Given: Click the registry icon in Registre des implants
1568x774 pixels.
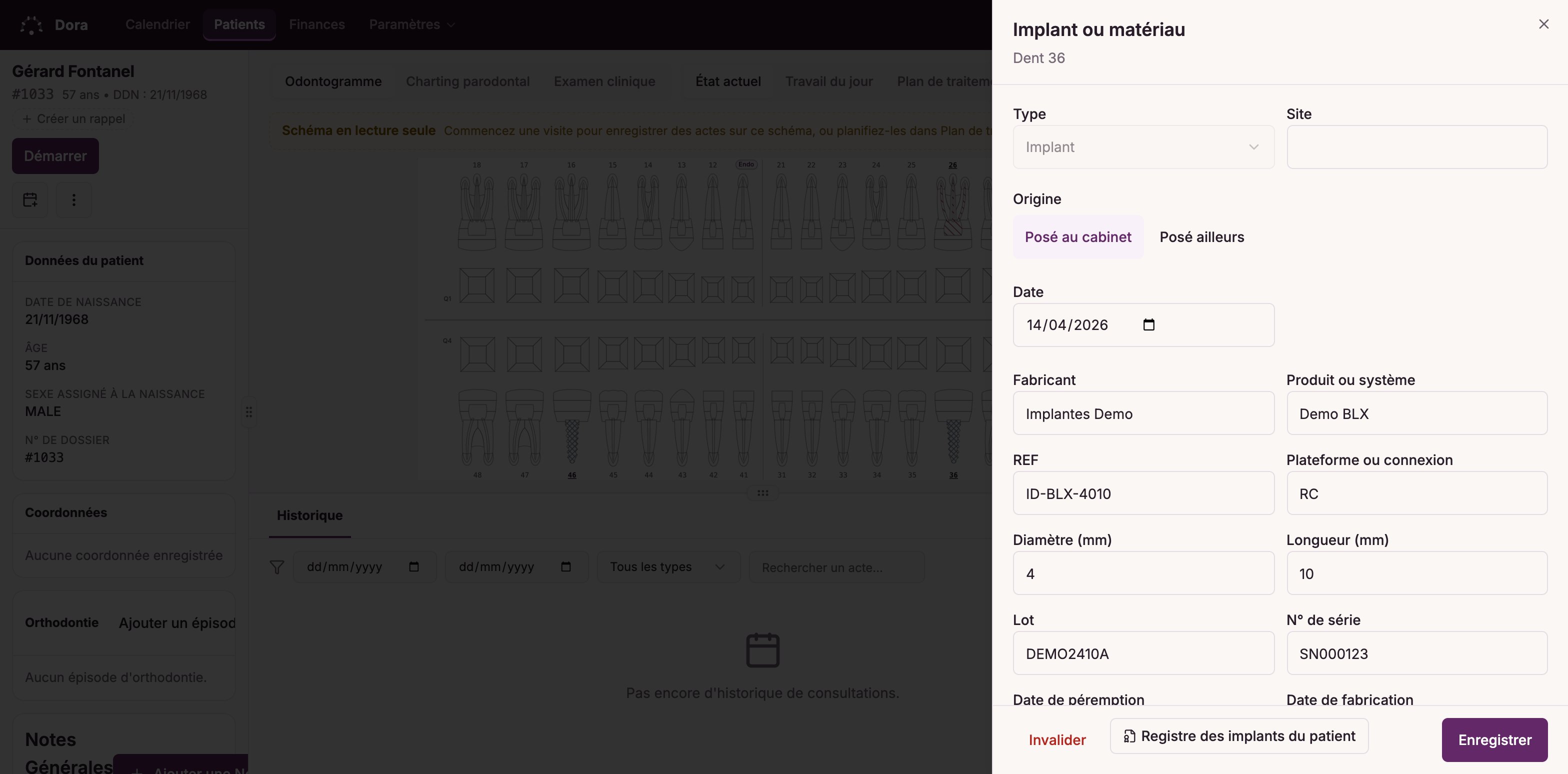Looking at the screenshot, I should [1129, 736].
